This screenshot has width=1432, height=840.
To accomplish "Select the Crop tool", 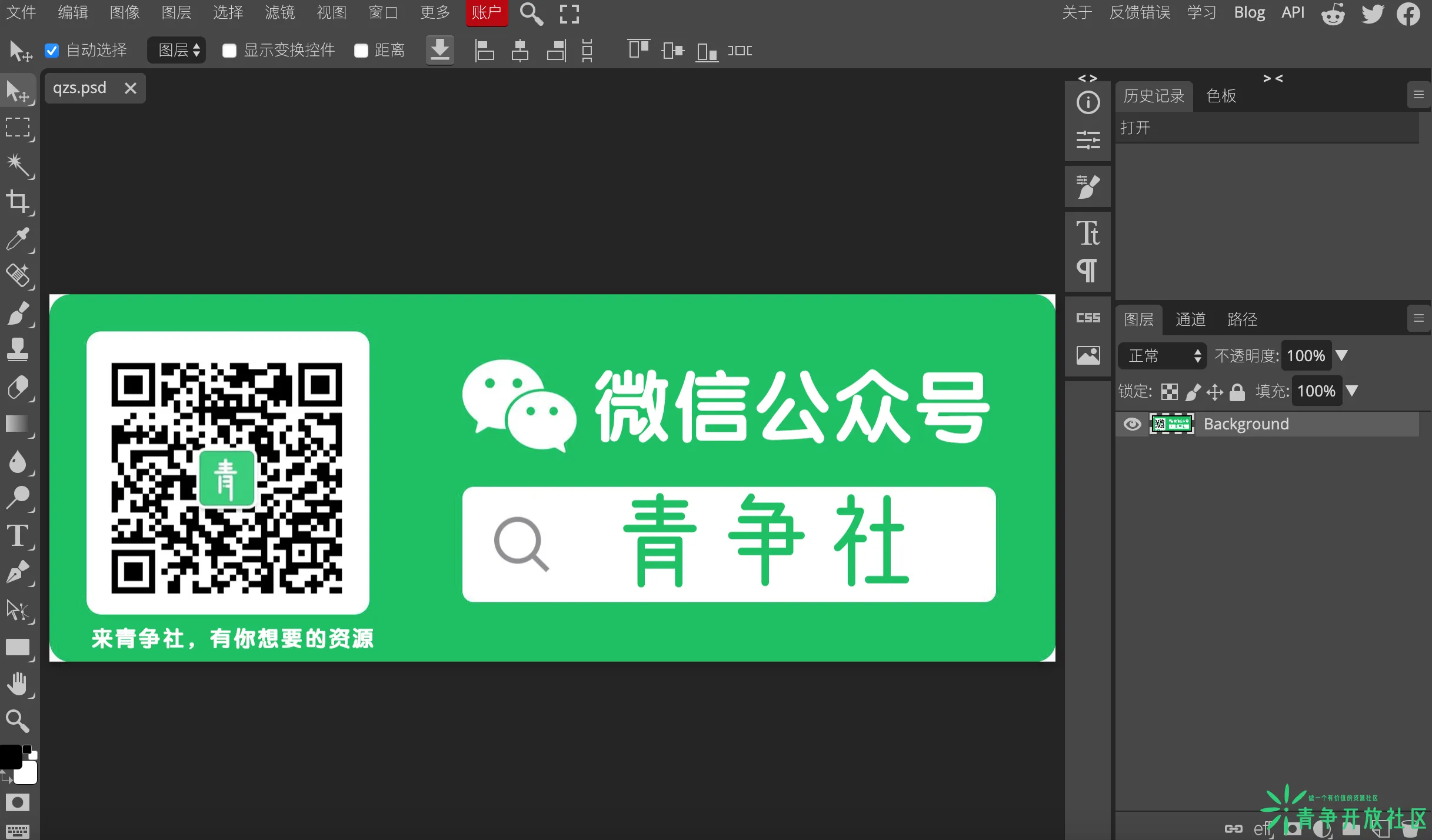I will tap(18, 202).
